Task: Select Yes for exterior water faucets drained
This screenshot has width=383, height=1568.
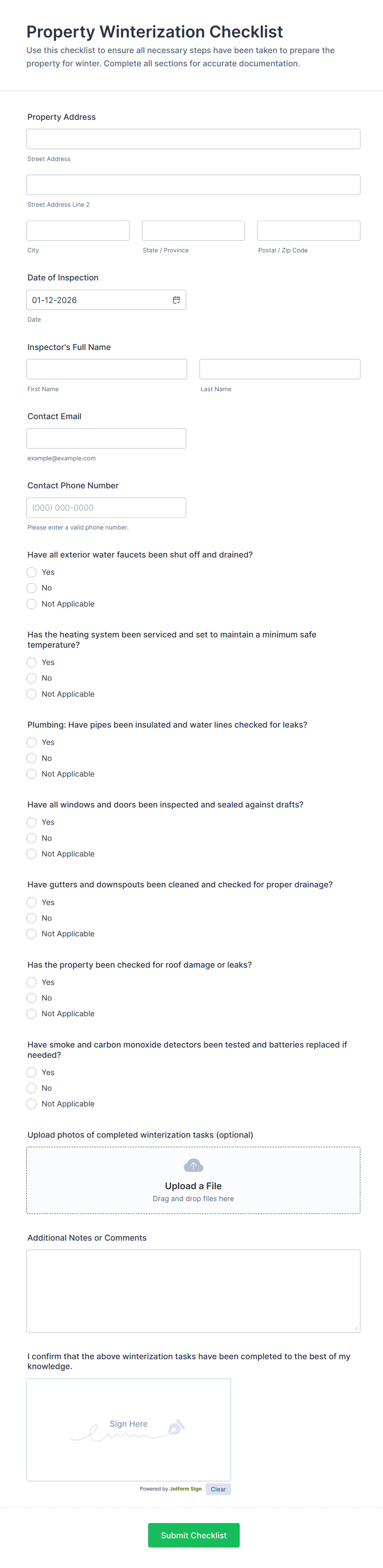Action: point(31,572)
